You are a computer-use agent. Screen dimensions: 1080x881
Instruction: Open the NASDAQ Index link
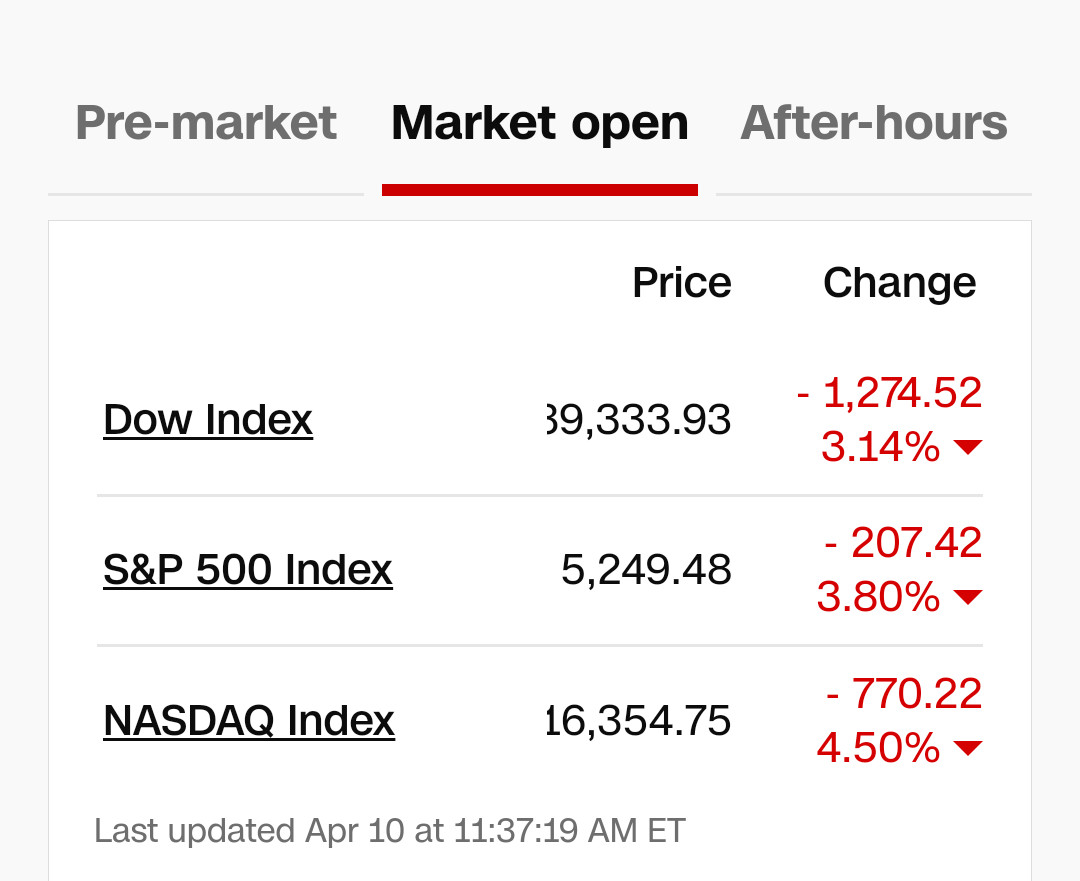[249, 720]
